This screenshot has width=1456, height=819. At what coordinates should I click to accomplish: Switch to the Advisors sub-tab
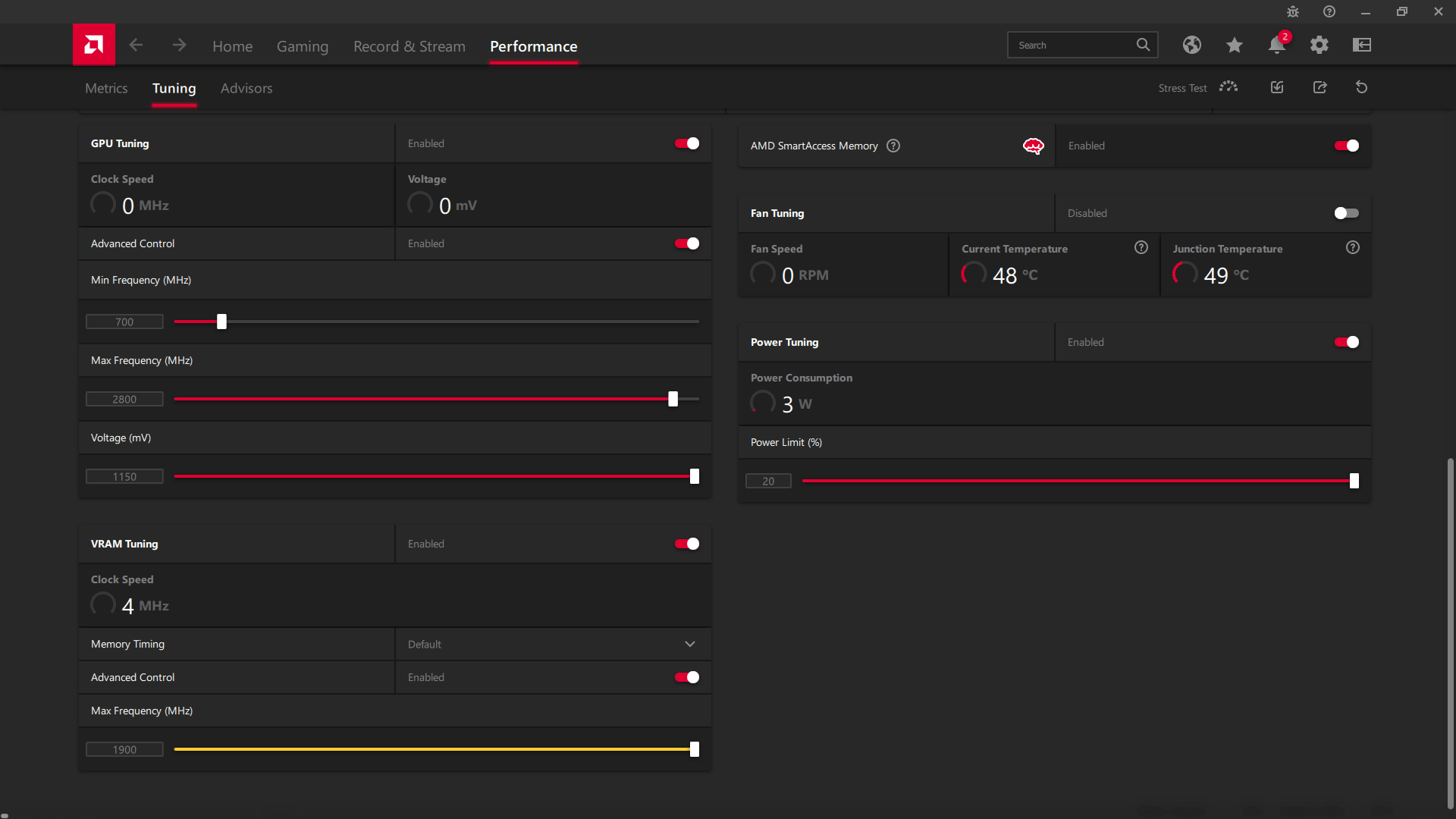pos(246,88)
